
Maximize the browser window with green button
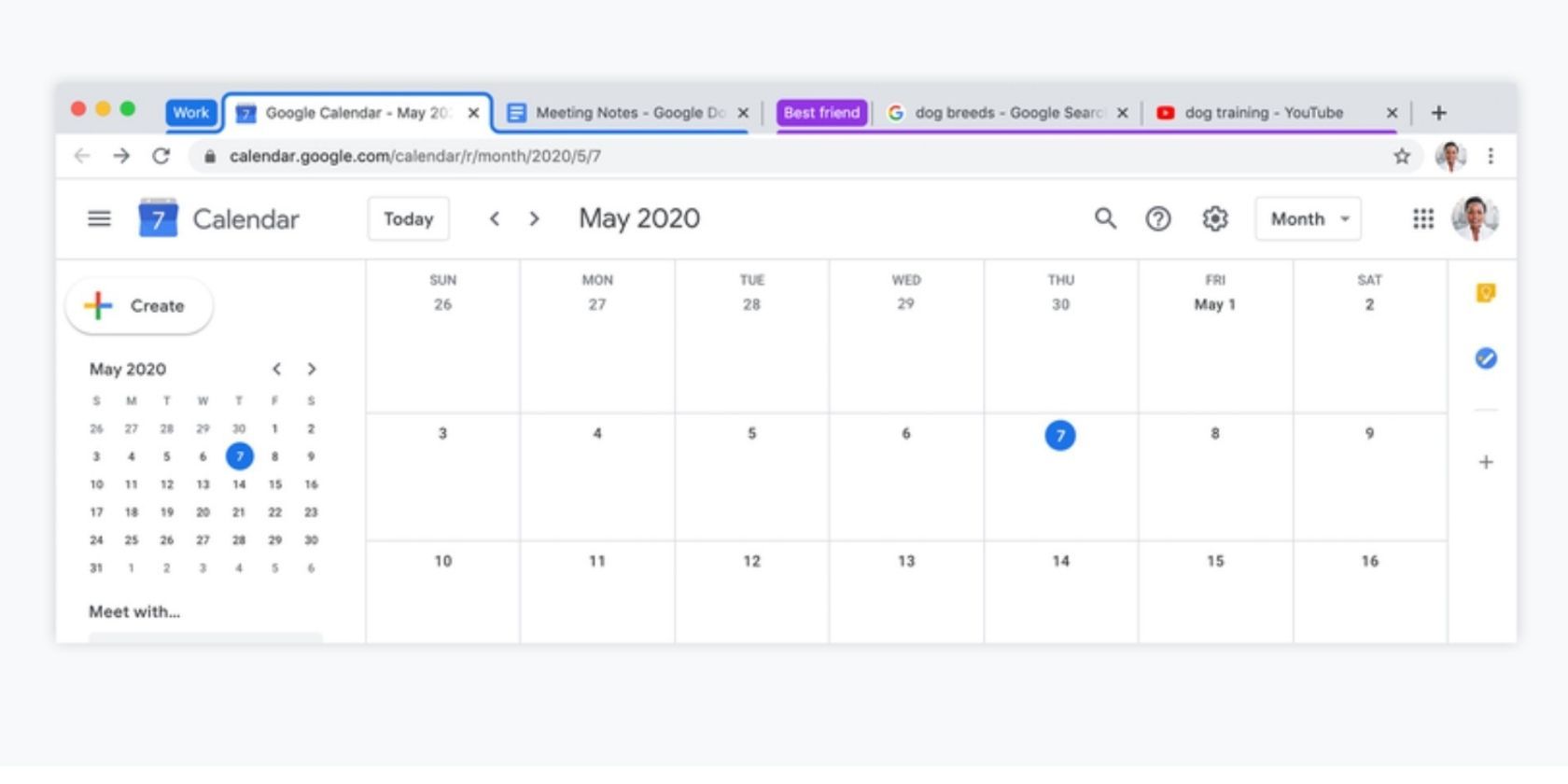coord(128,109)
